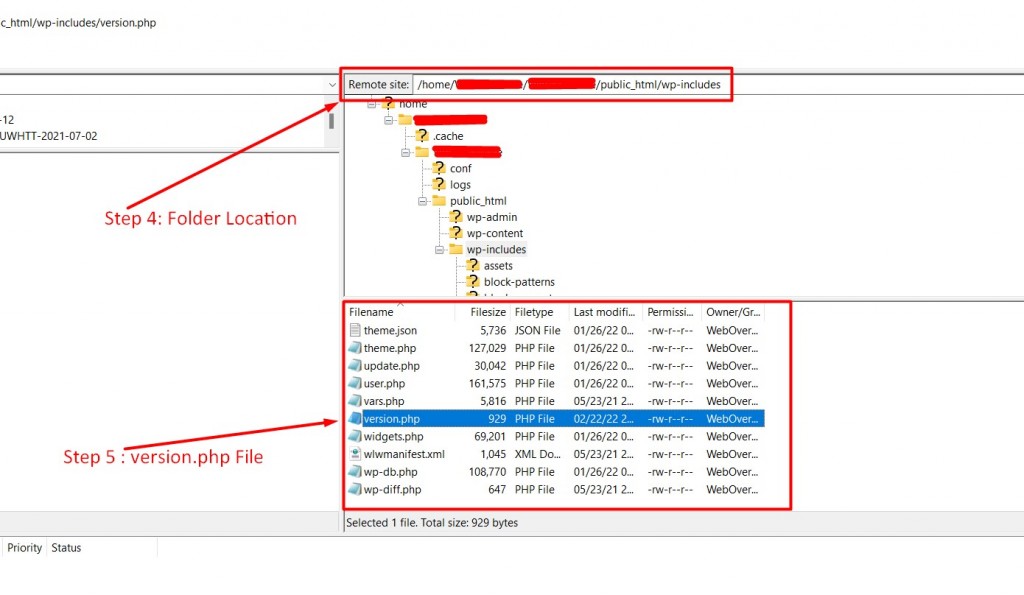
Task: Sort files by the Permissions column
Action: tap(672, 312)
